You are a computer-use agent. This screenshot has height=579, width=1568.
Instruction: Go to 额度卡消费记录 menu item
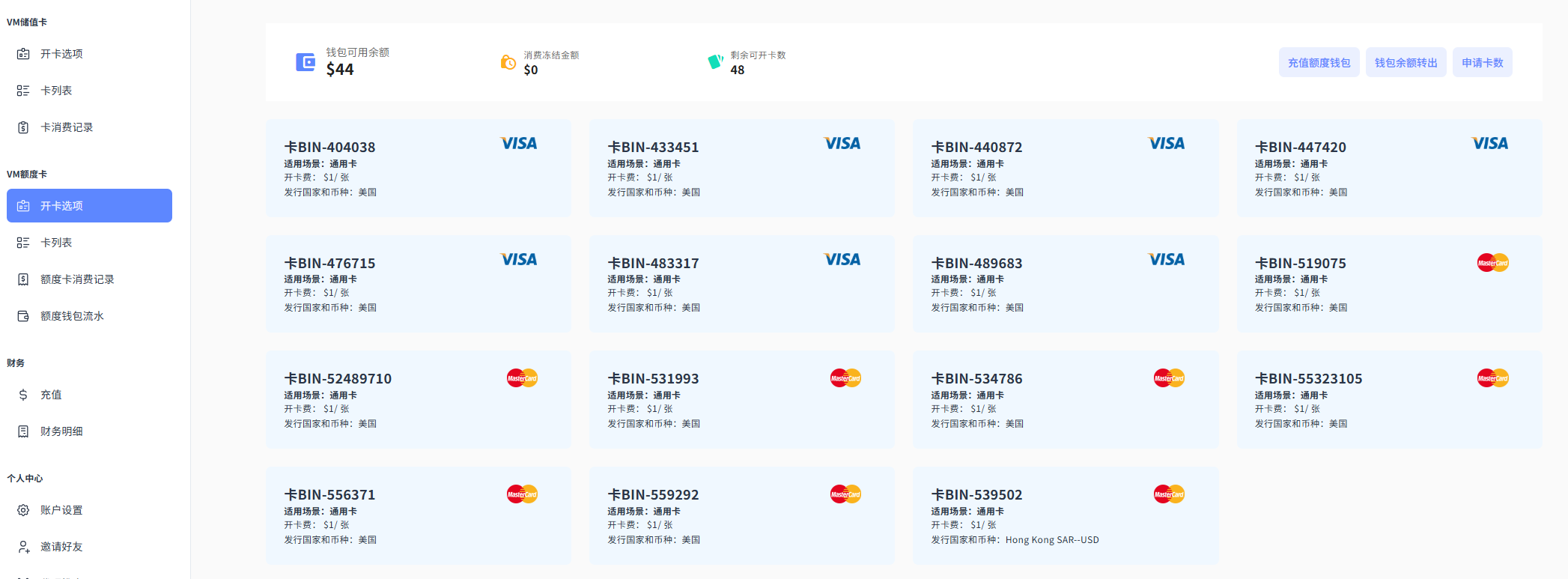point(76,279)
